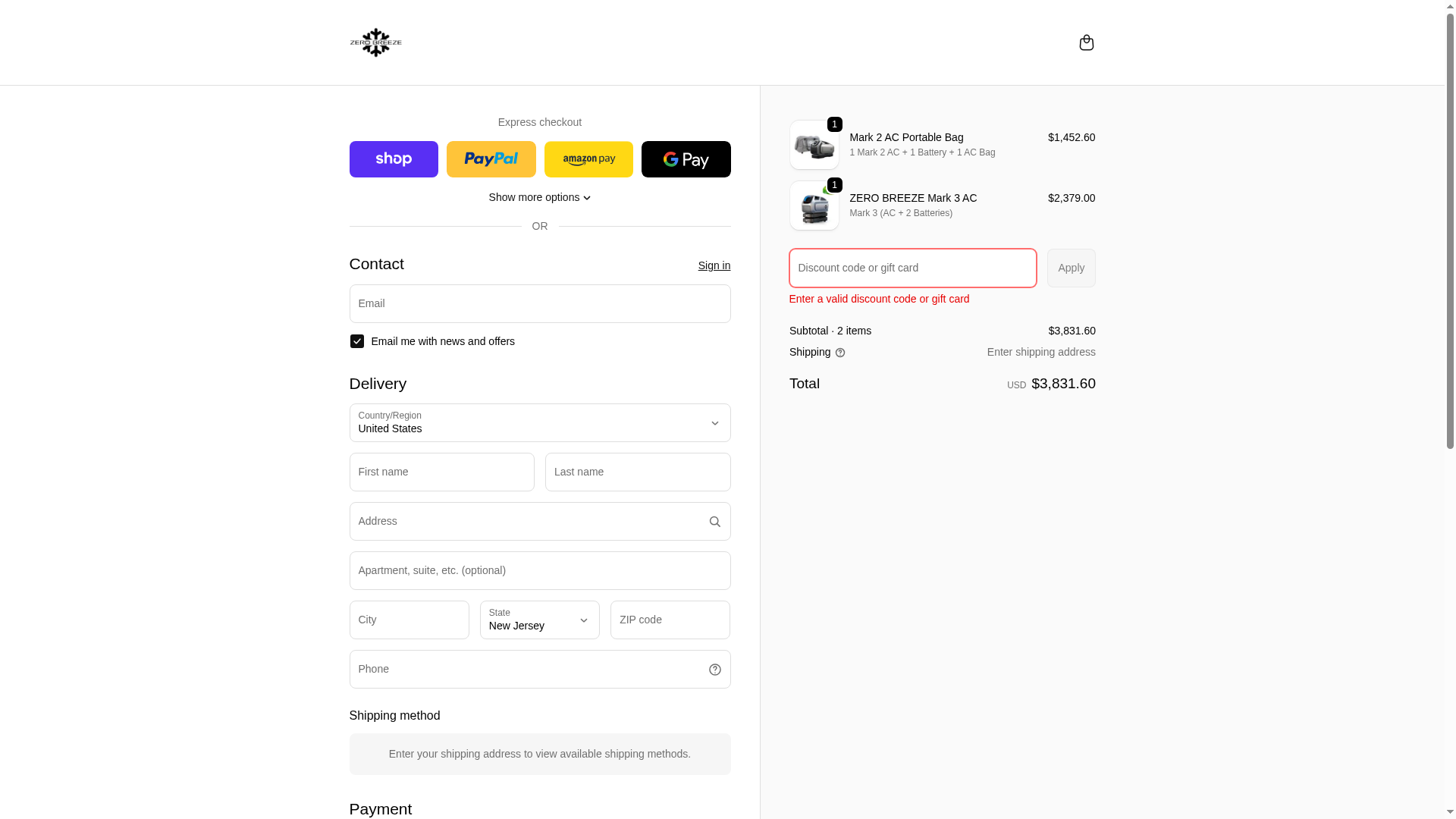The height and width of the screenshot is (819, 1456).
Task: Focus the Discount code or gift card field
Action: [x=912, y=268]
